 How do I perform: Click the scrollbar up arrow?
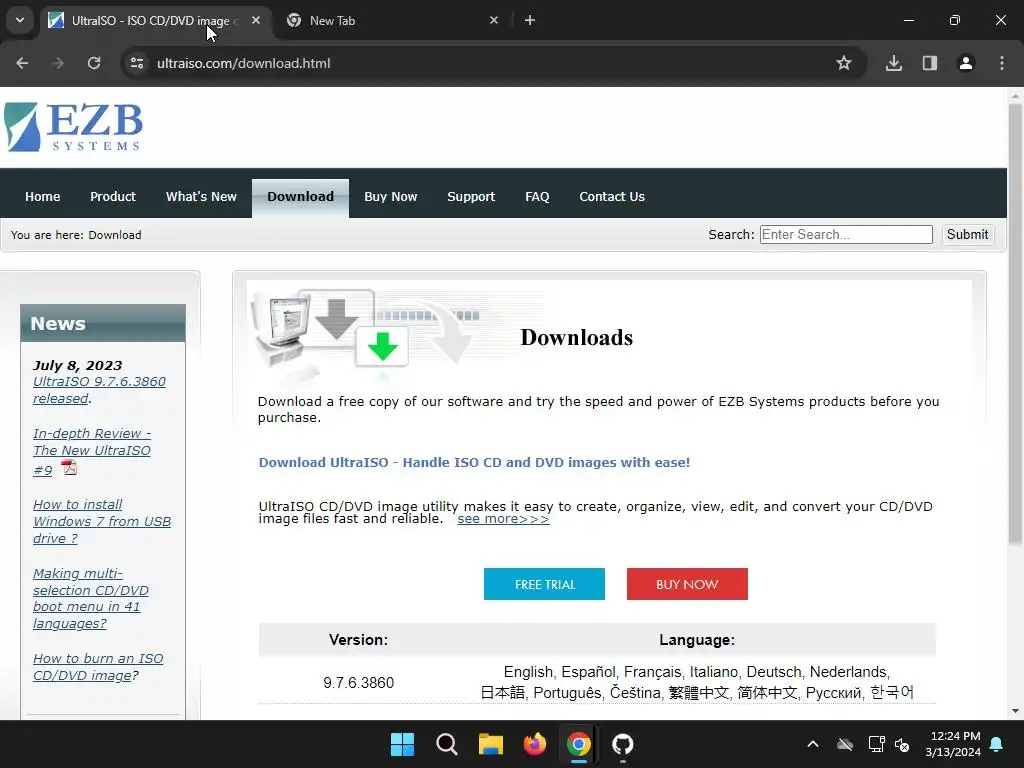pos(1015,96)
